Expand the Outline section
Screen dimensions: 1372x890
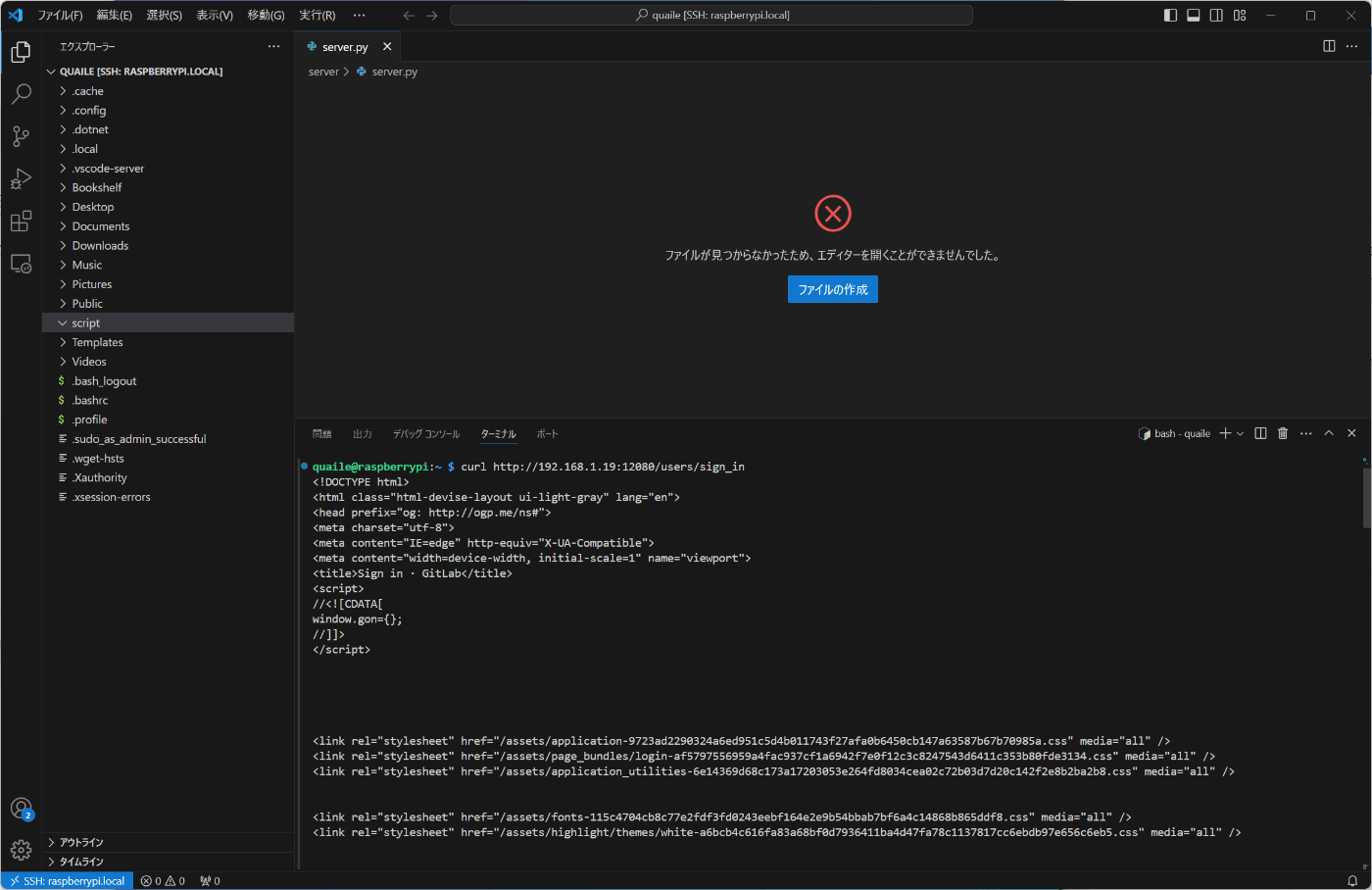(x=169, y=842)
